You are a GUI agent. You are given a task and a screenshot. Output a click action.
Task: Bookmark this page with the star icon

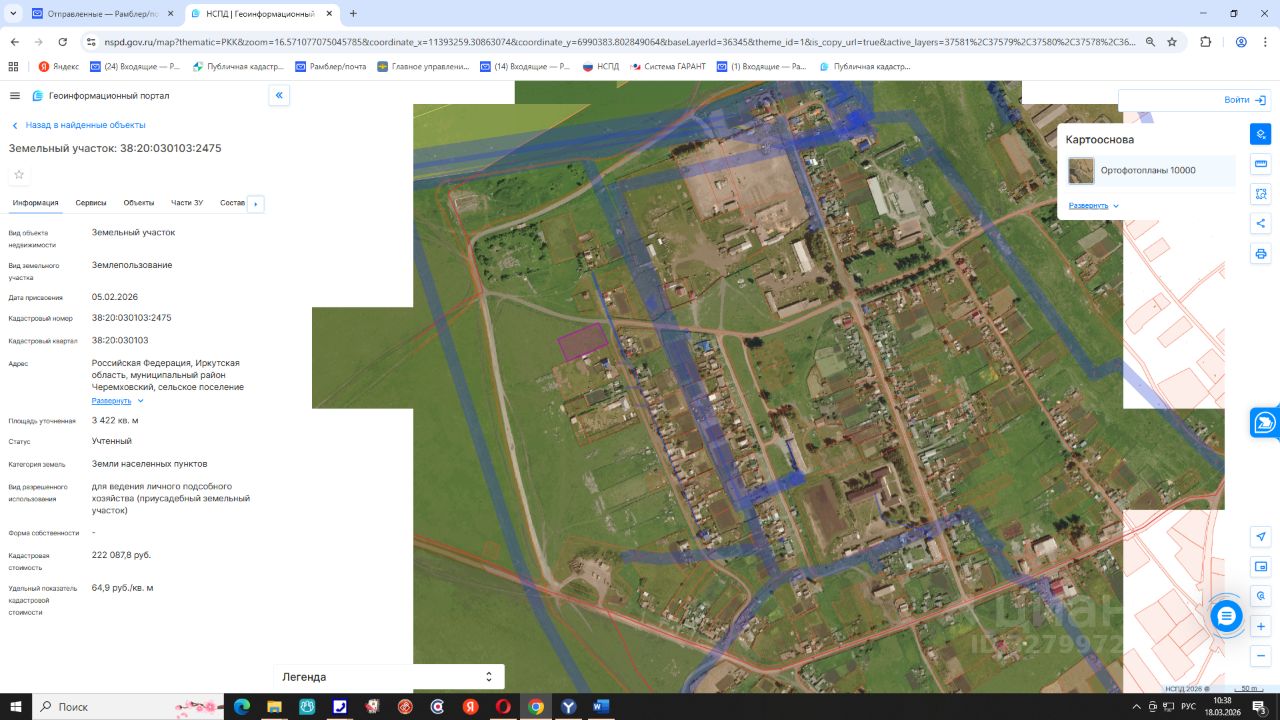tap(1172, 42)
